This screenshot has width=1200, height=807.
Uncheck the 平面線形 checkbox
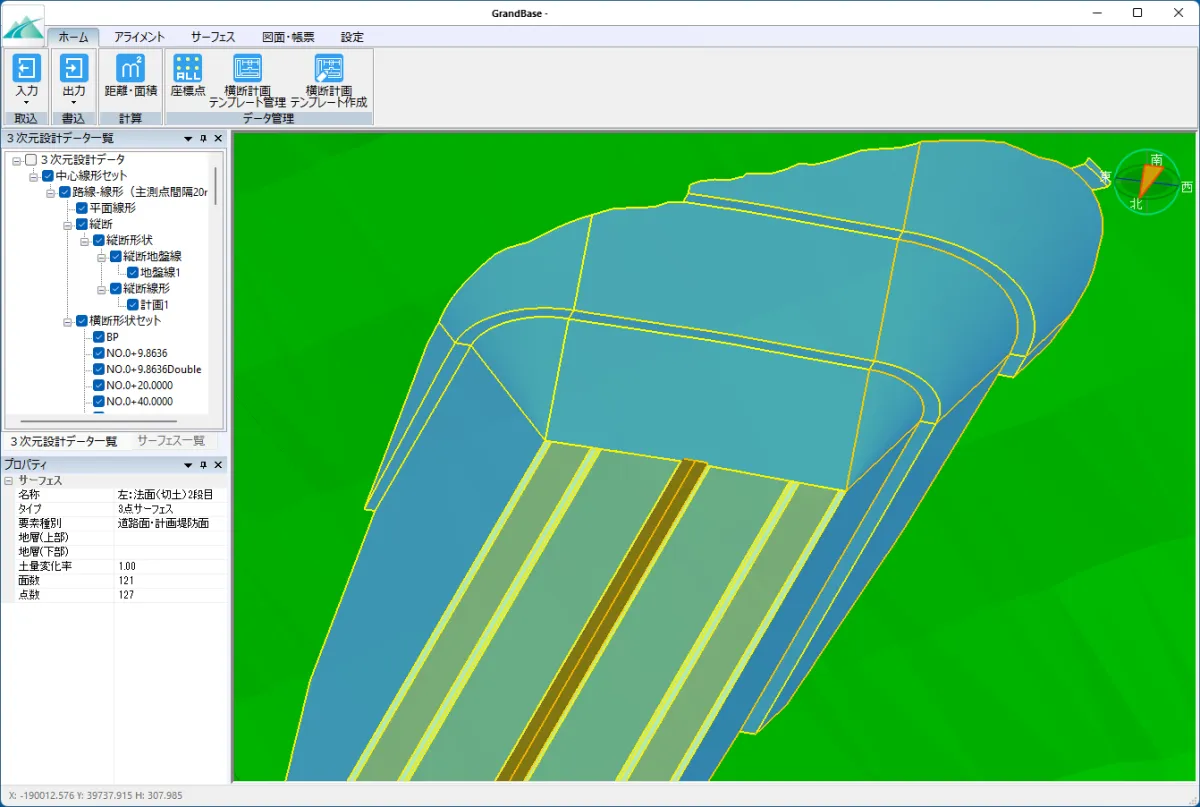pos(82,208)
